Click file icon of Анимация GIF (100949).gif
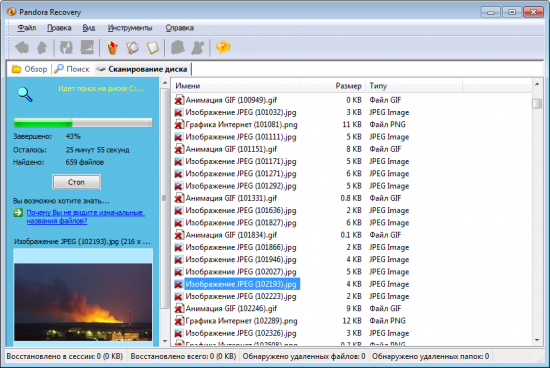Viewport: 550px width, 368px height. (179, 100)
